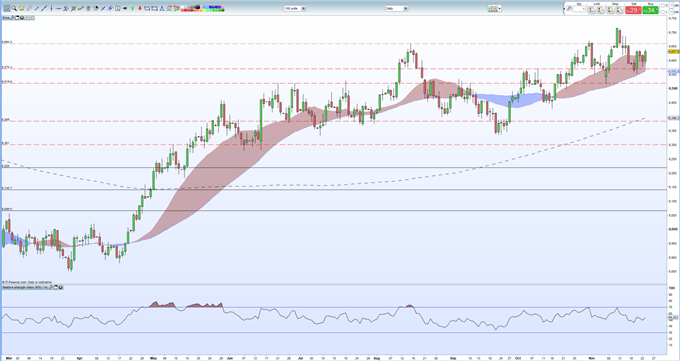Open the Daily timeframe dropdown
The height and width of the screenshot is (361, 680).
click(397, 8)
